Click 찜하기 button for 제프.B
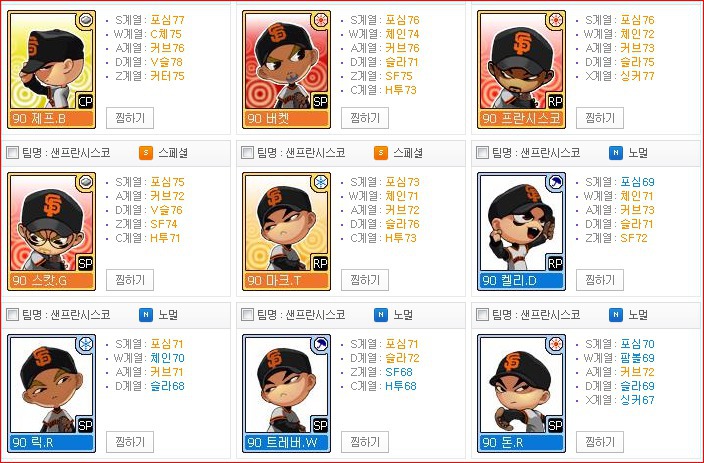The image size is (704, 463). tap(130, 118)
